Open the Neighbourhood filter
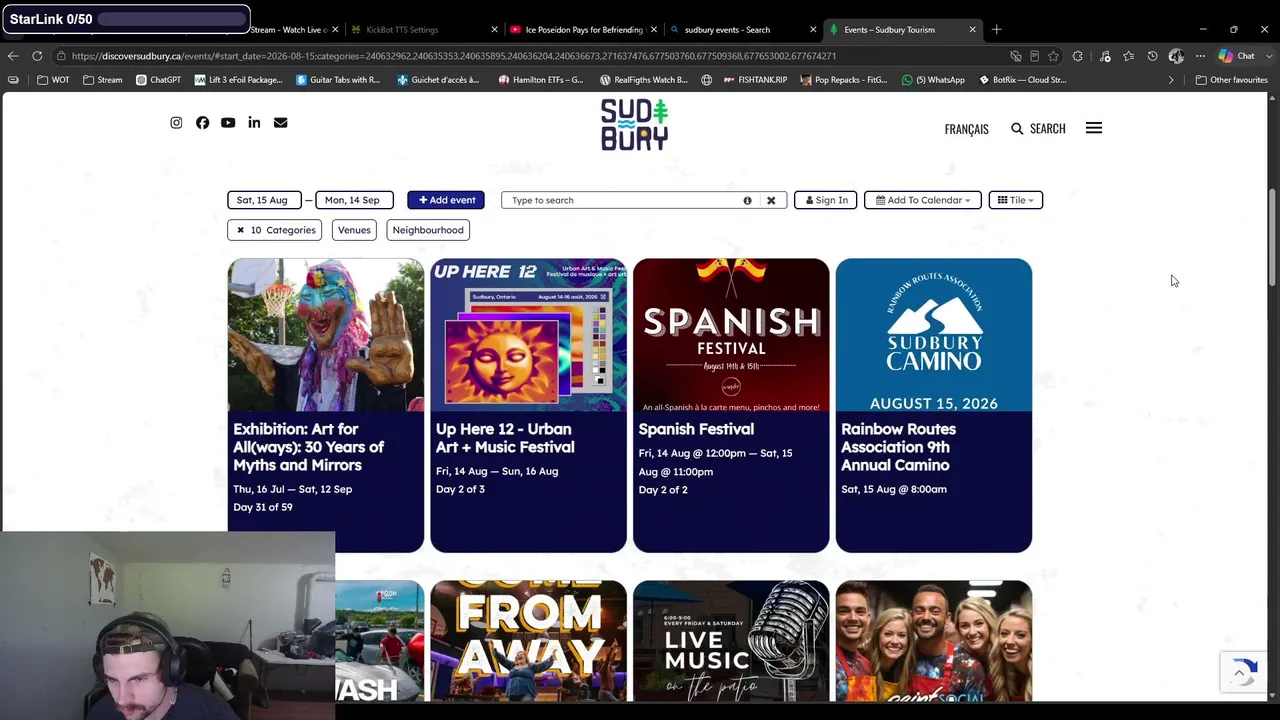 click(428, 230)
